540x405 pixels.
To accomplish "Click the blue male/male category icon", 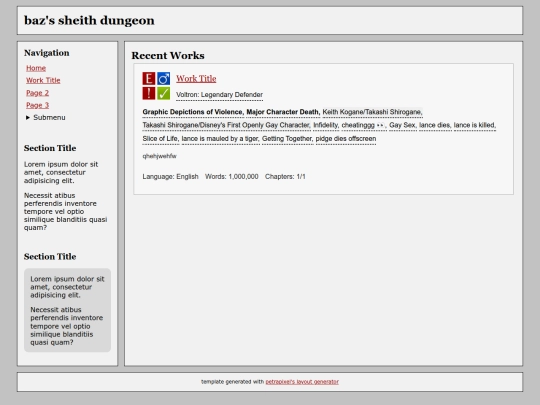I will 164,79.
